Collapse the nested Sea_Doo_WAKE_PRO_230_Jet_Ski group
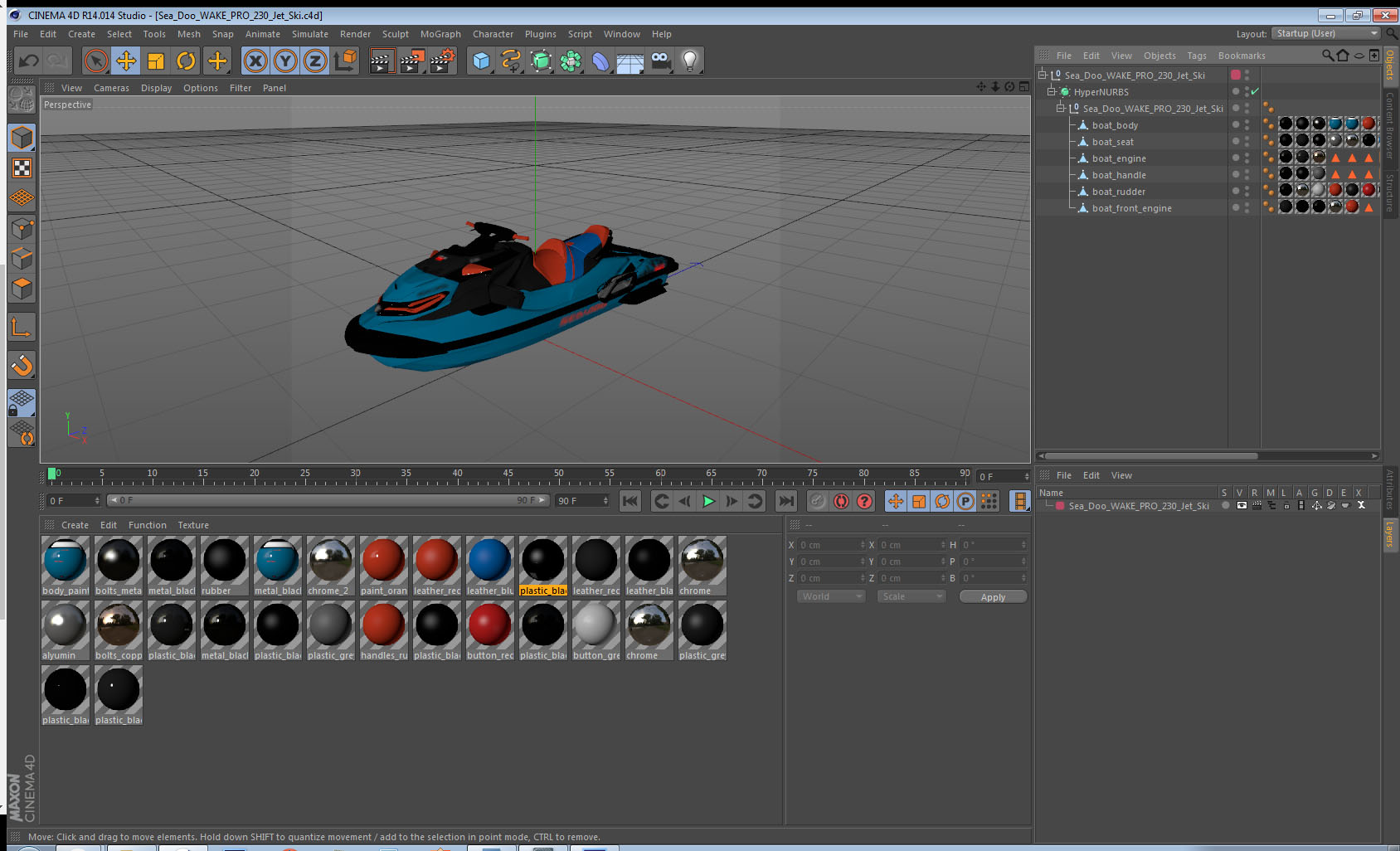The height and width of the screenshot is (851, 1400). click(x=1060, y=109)
